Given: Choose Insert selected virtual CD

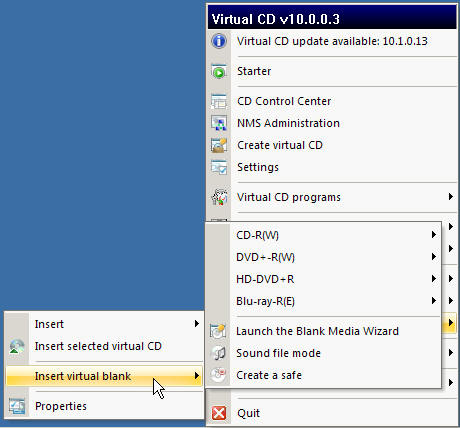Looking at the screenshot, I should click(104, 346).
